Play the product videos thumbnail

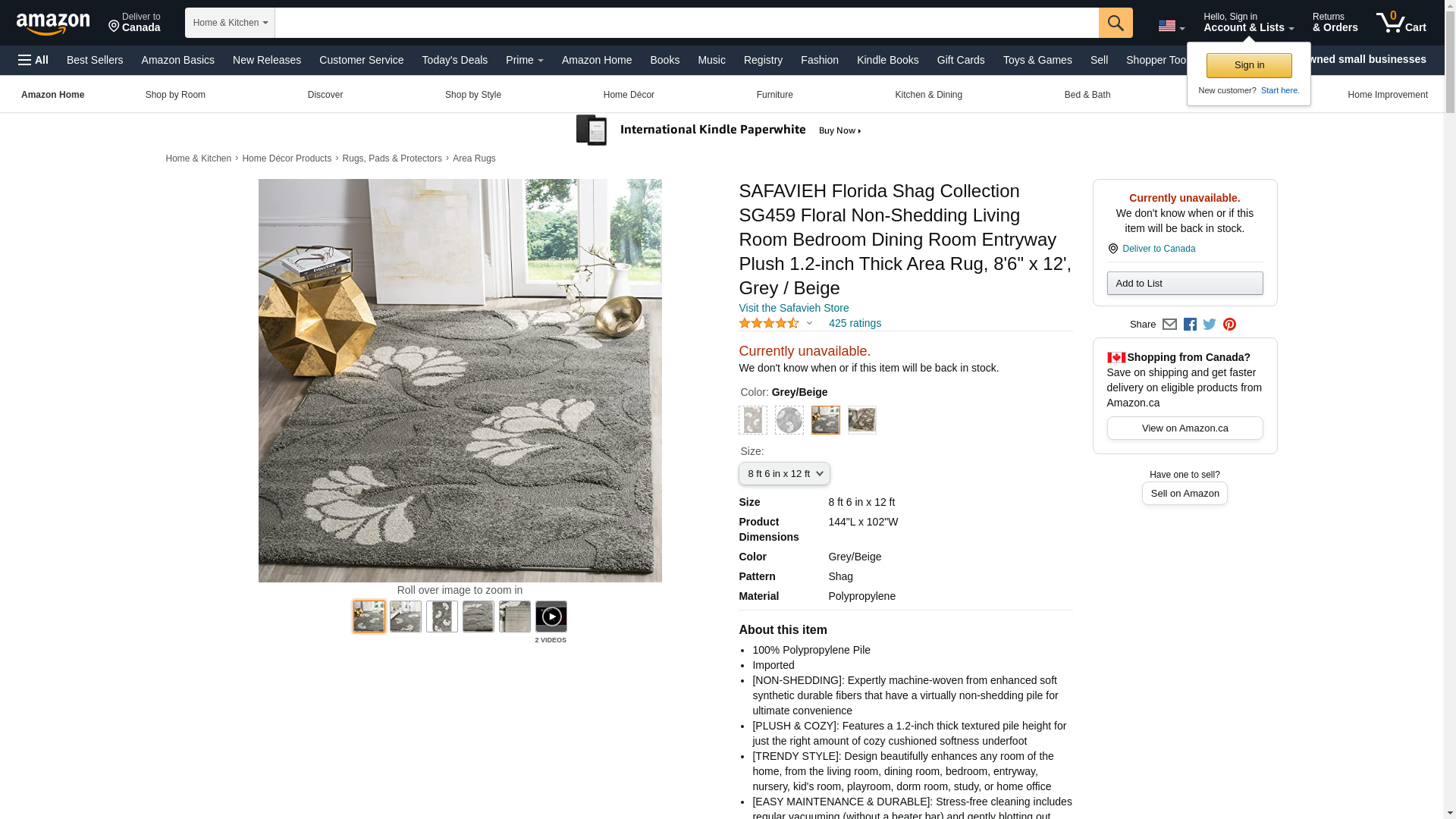click(551, 617)
